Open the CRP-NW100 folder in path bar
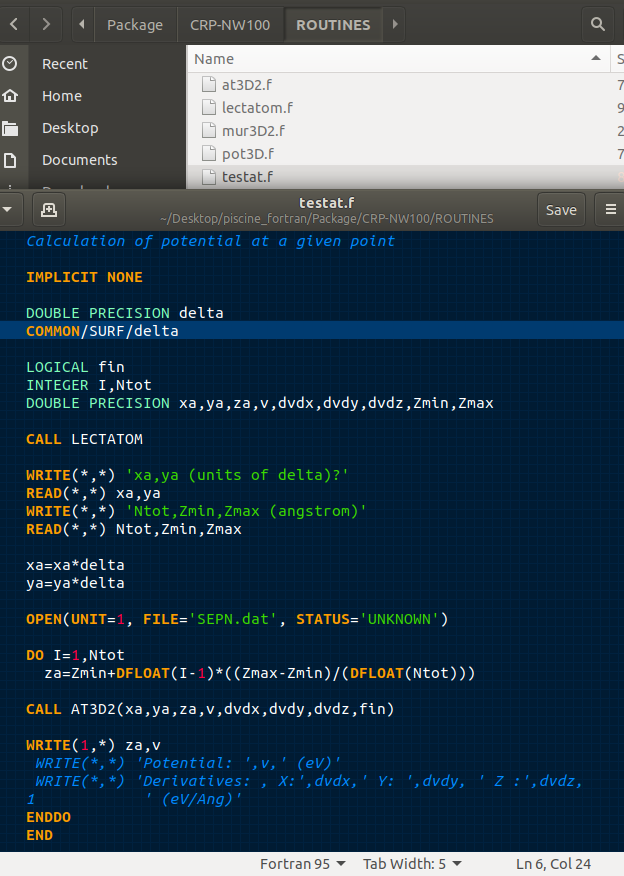The image size is (624, 876). 230,25
